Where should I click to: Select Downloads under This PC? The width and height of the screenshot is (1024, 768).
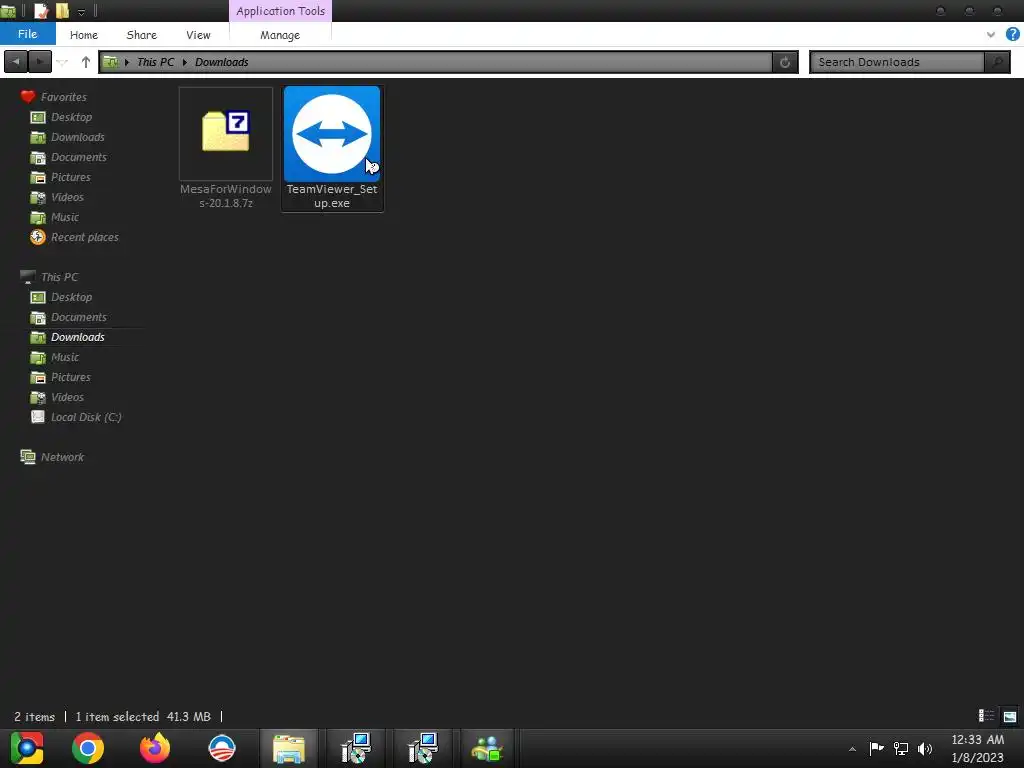tap(77, 337)
